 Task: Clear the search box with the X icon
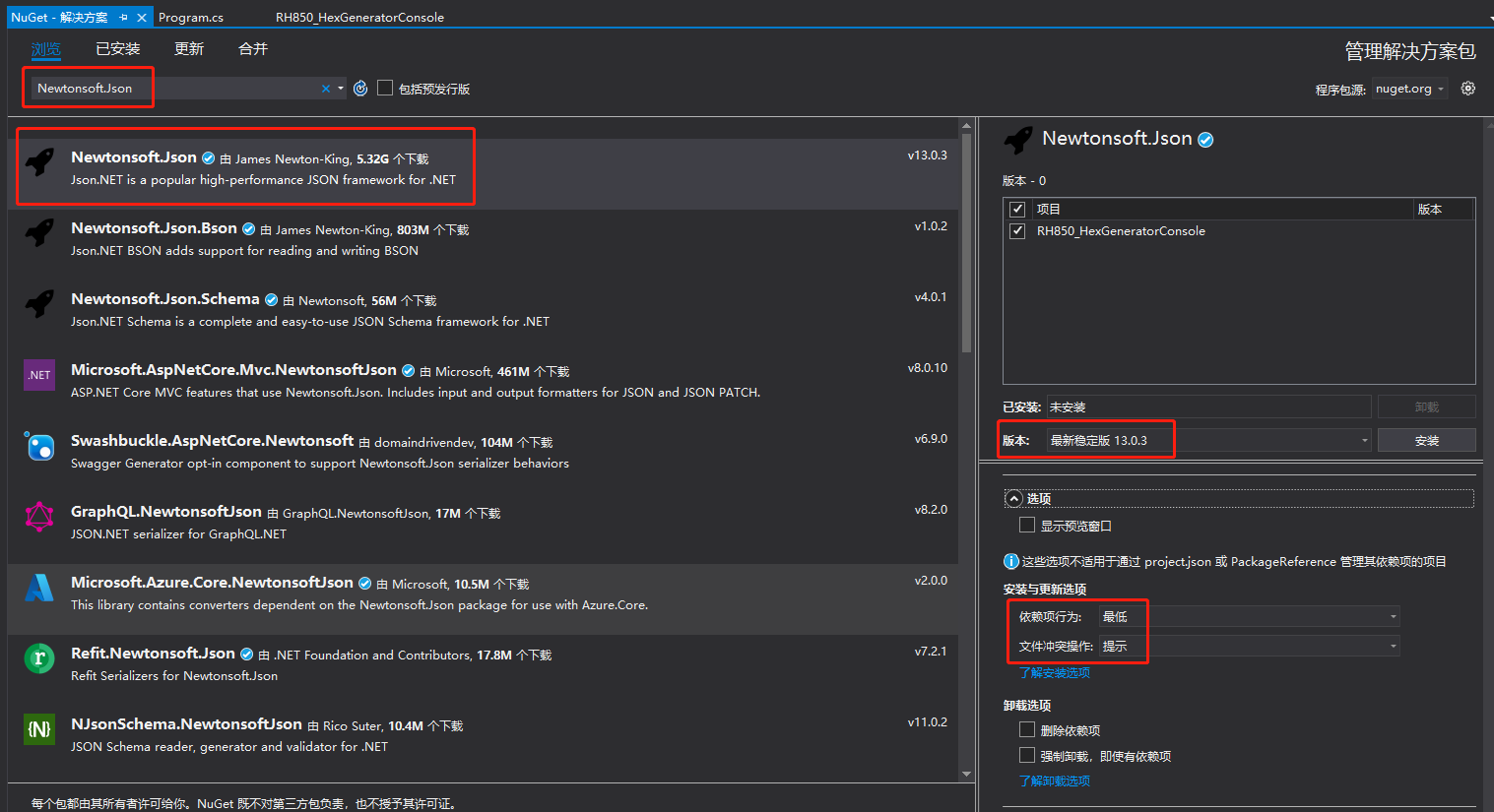tap(326, 89)
